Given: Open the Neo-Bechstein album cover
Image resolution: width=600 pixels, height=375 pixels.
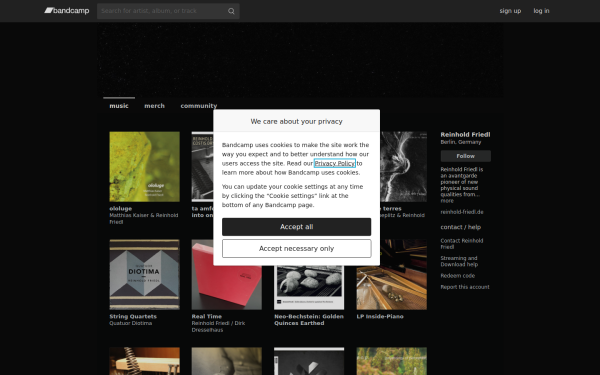Looking at the screenshot, I should tap(309, 288).
